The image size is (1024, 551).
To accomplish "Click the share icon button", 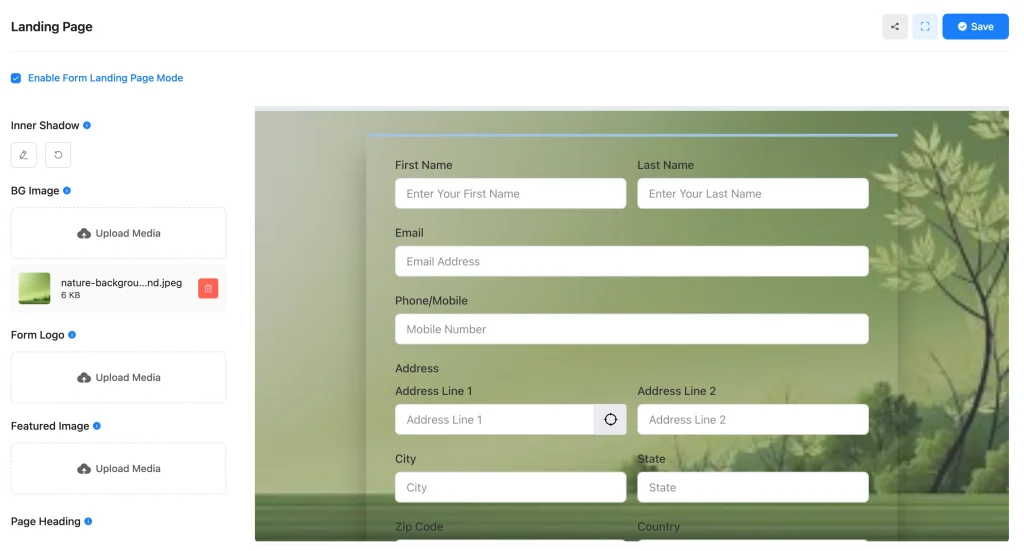I will [x=895, y=27].
